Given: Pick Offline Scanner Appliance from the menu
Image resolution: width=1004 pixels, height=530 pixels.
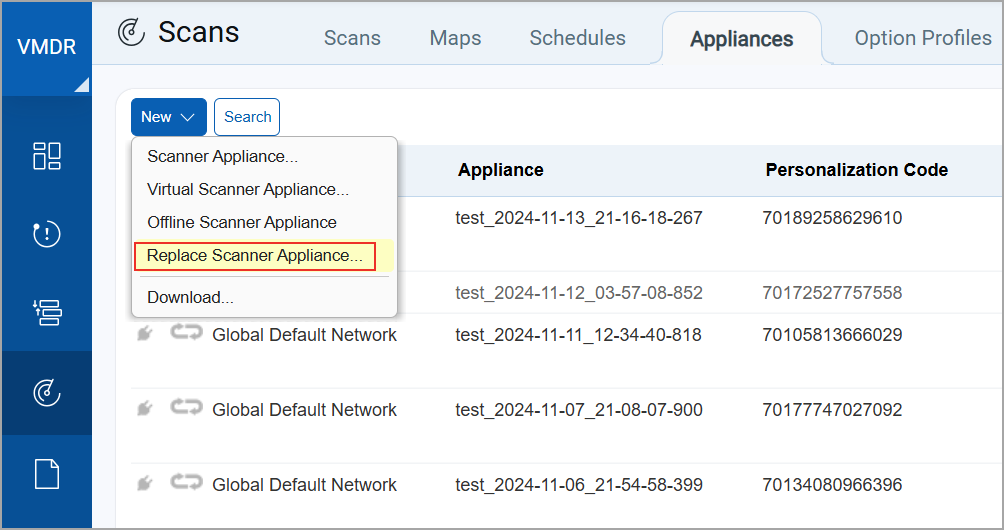Looking at the screenshot, I should pyautogui.click(x=242, y=222).
